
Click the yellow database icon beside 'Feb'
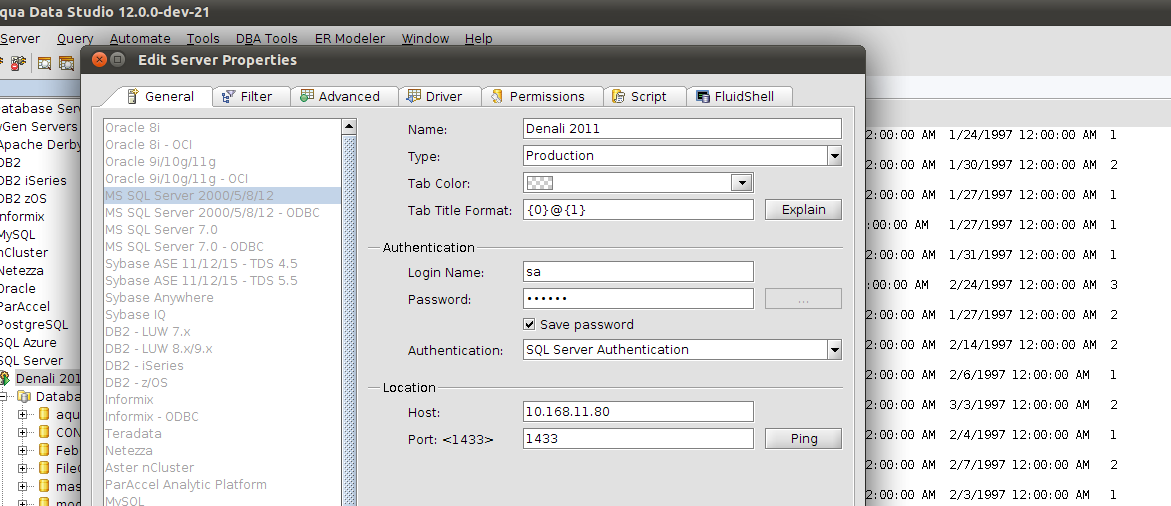(x=44, y=450)
